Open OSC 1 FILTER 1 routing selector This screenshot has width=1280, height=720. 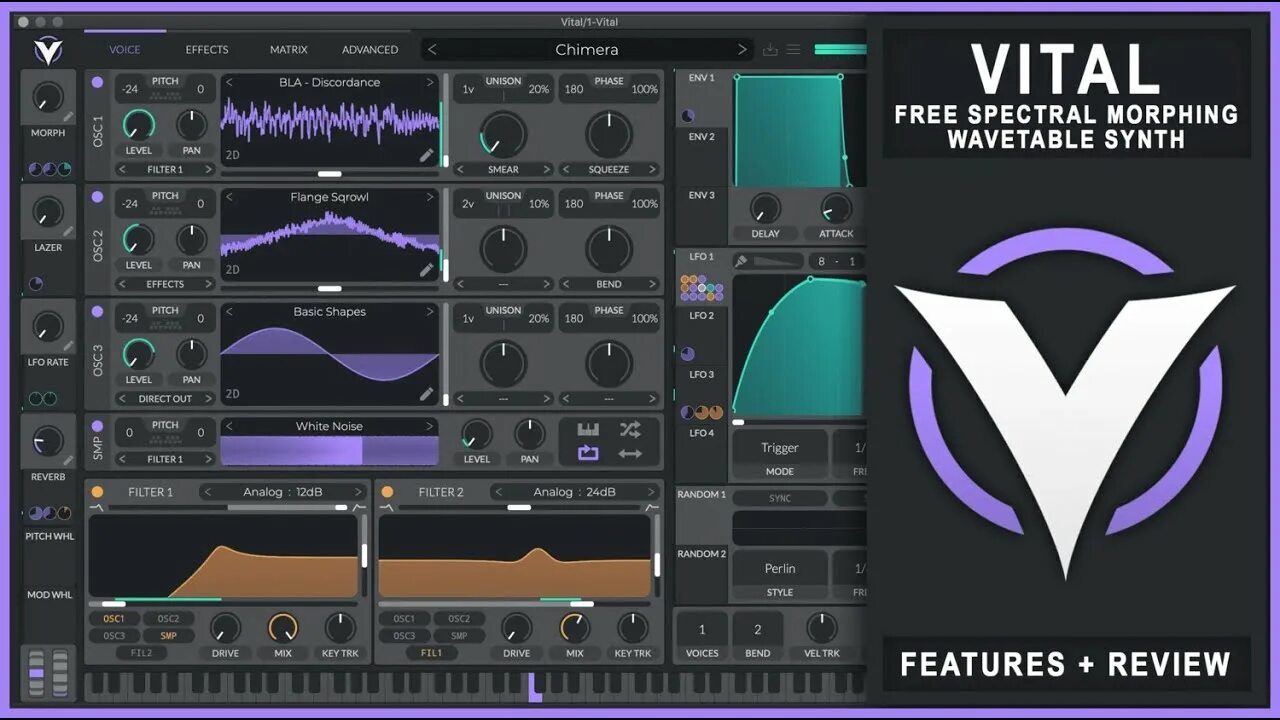165,169
